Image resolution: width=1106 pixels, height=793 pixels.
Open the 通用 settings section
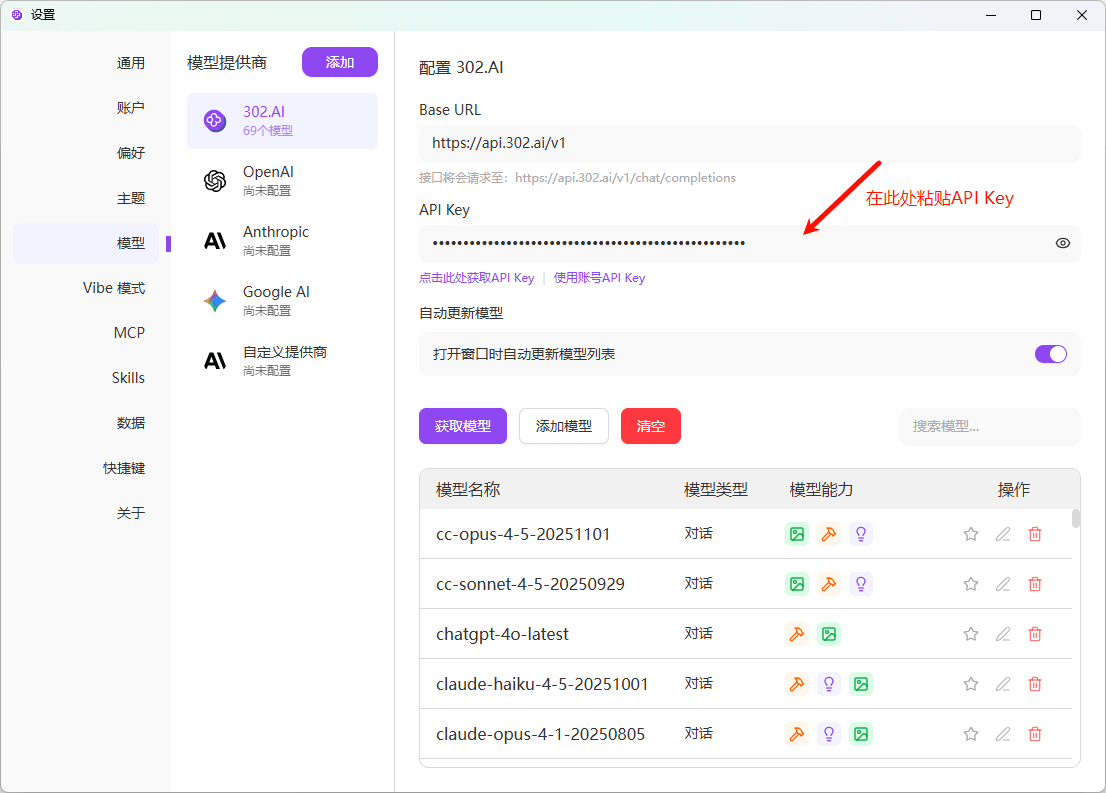click(x=130, y=63)
